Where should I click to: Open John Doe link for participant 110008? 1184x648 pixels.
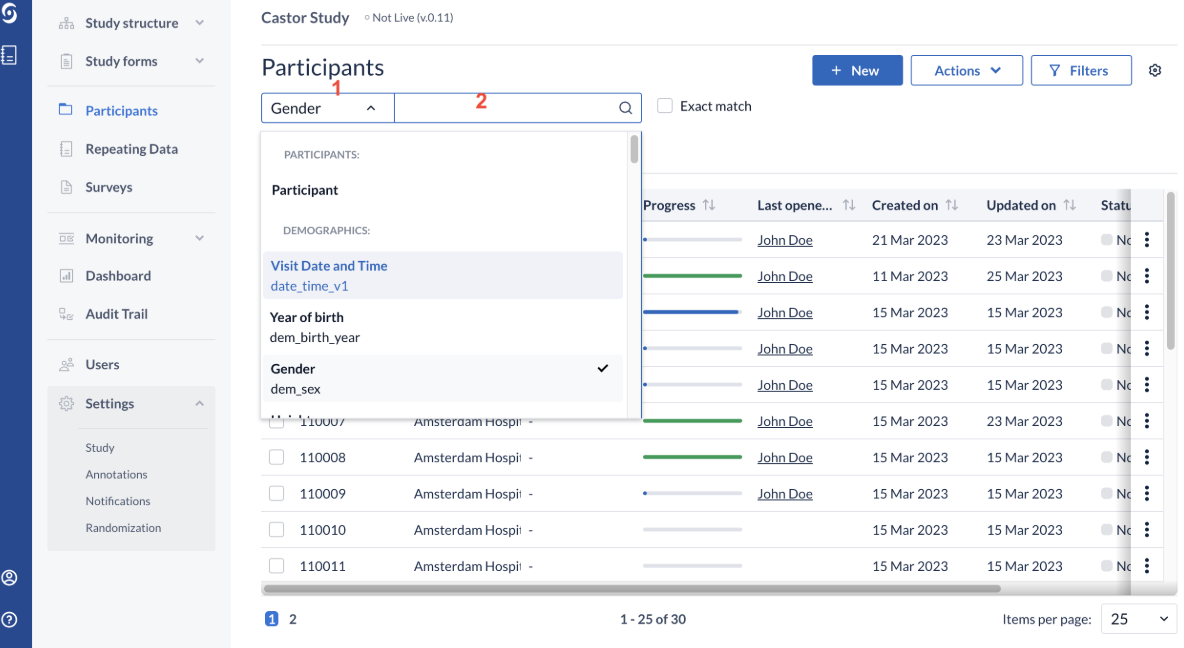(x=785, y=458)
